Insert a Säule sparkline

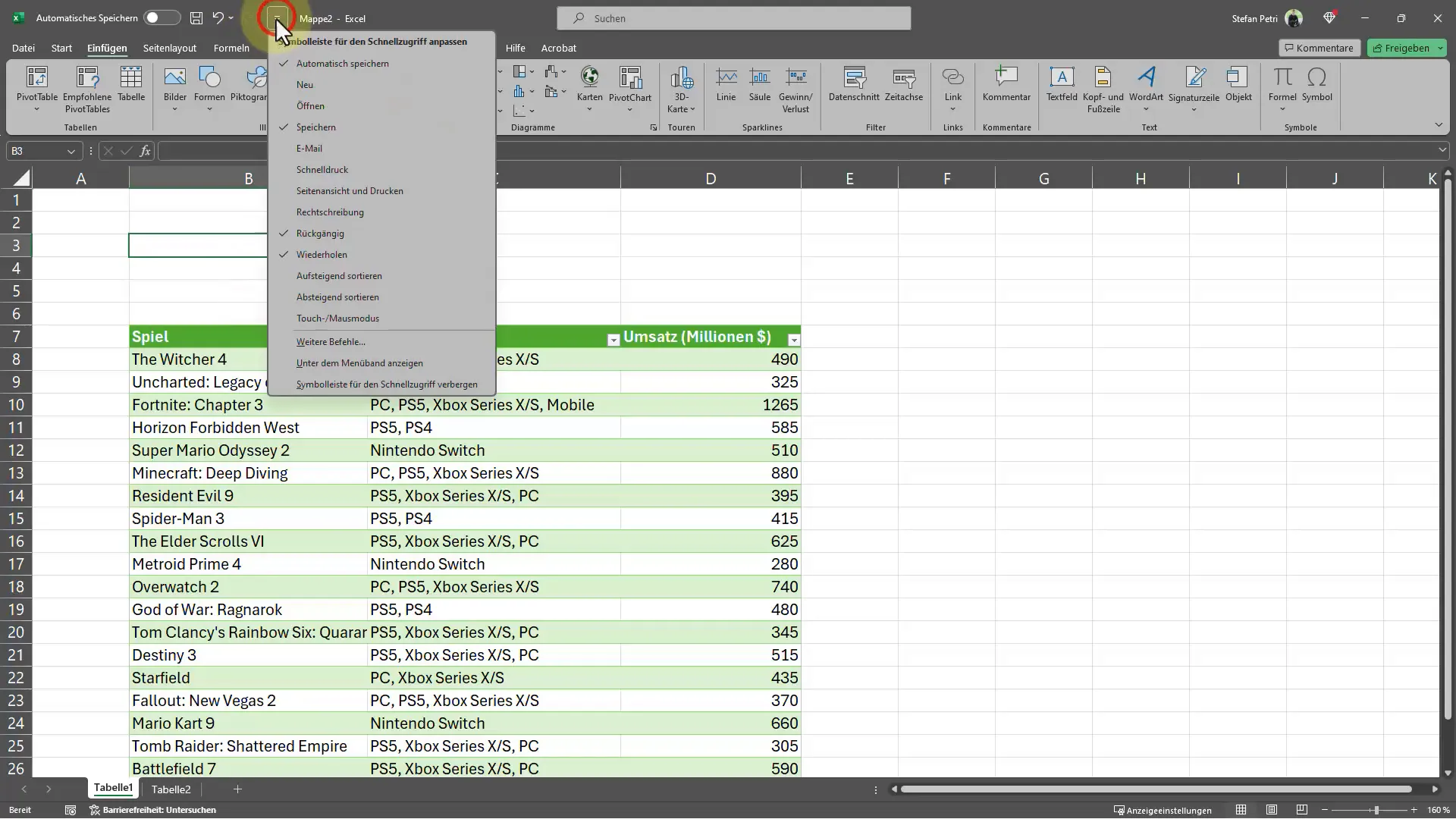pos(759,83)
